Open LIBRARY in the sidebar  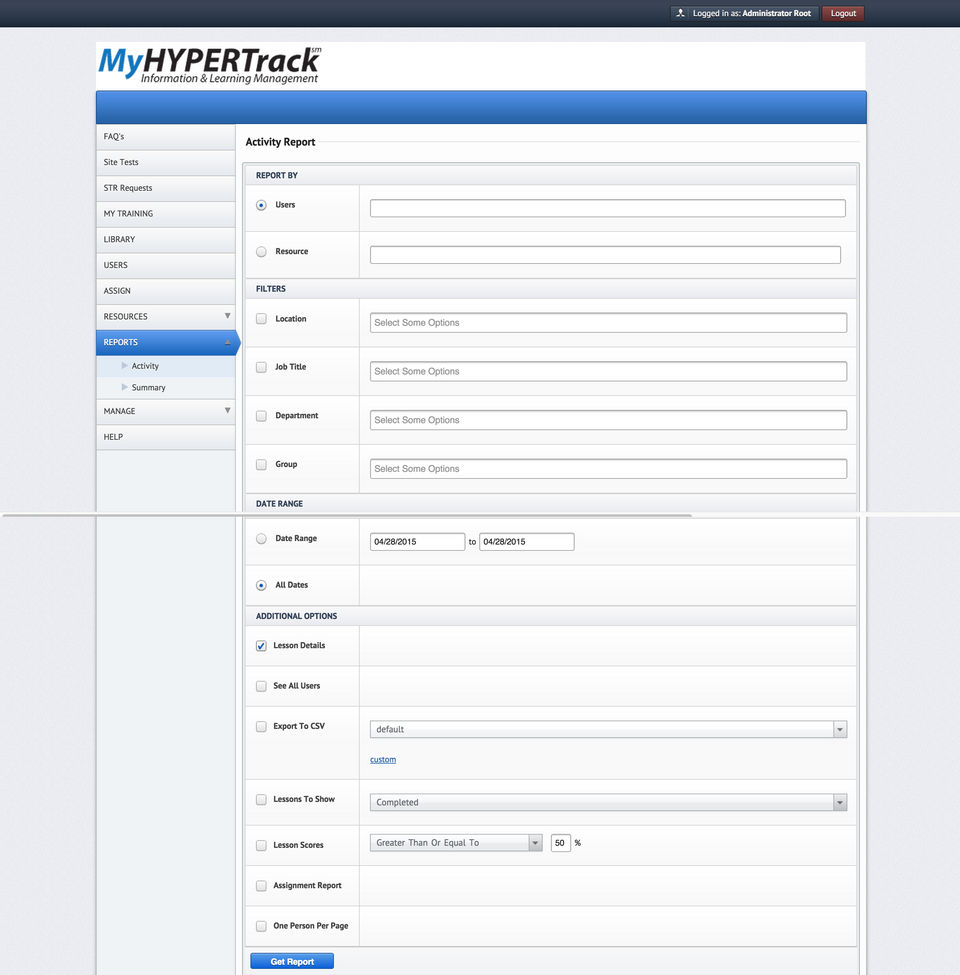[166, 239]
